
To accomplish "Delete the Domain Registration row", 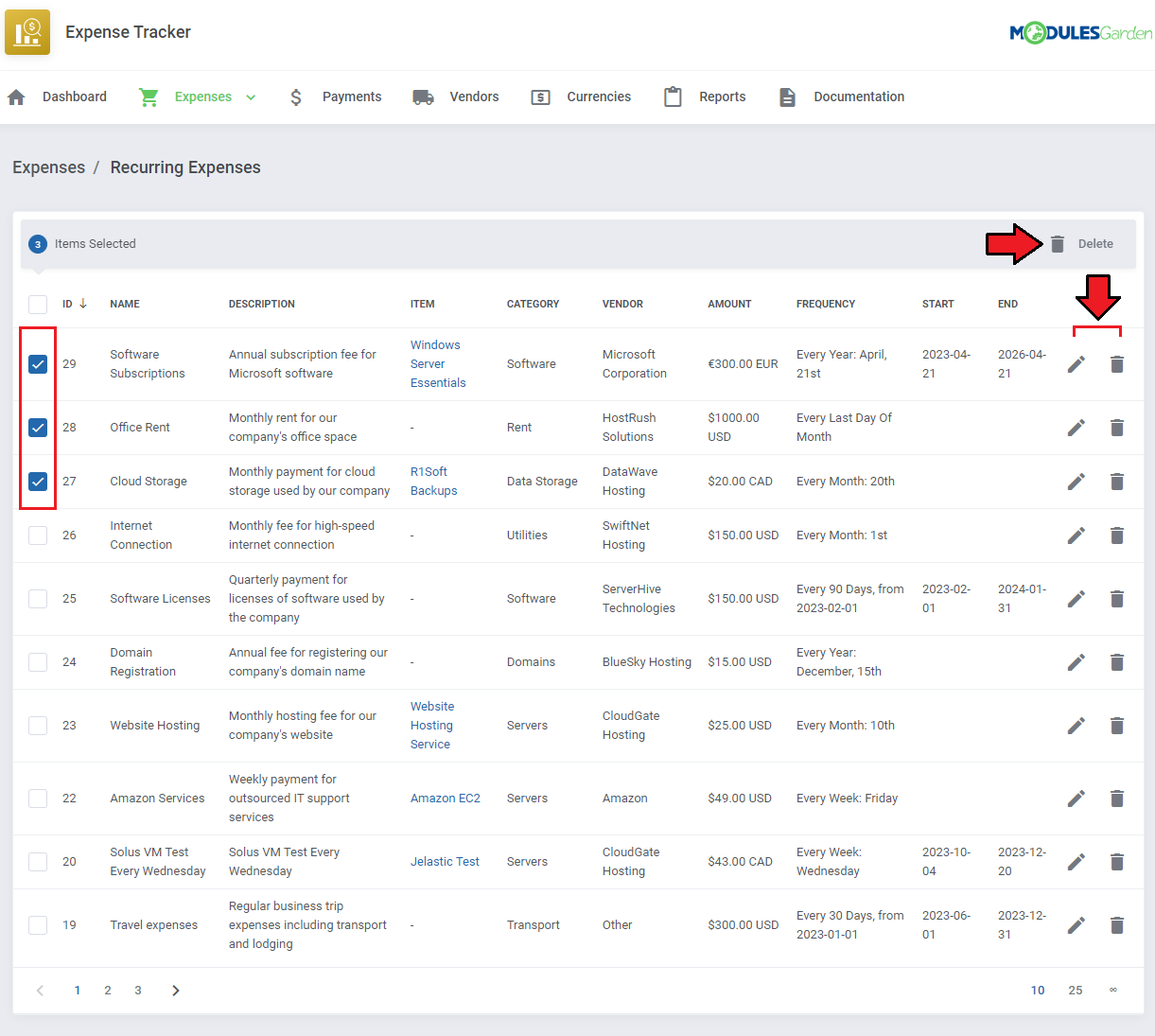I will 1117,662.
